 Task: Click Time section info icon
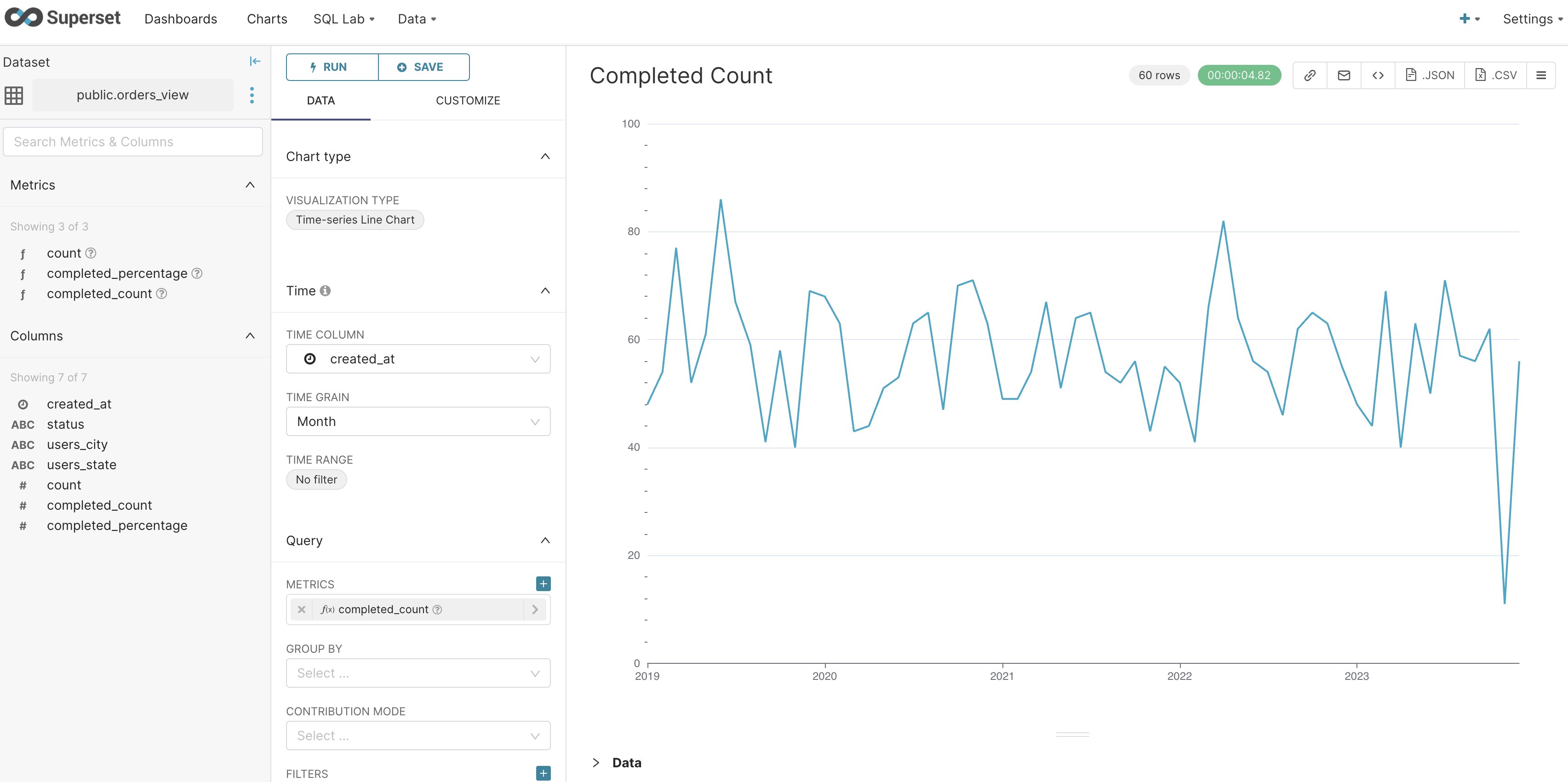(325, 291)
